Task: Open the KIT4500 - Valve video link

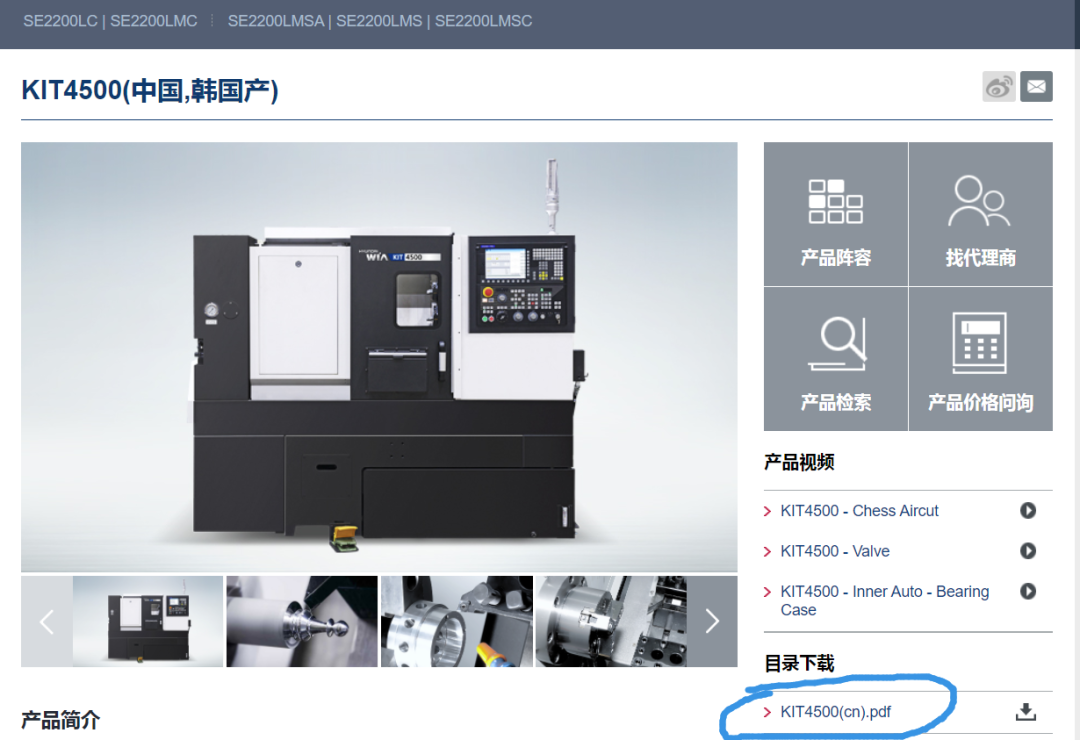Action: [835, 551]
